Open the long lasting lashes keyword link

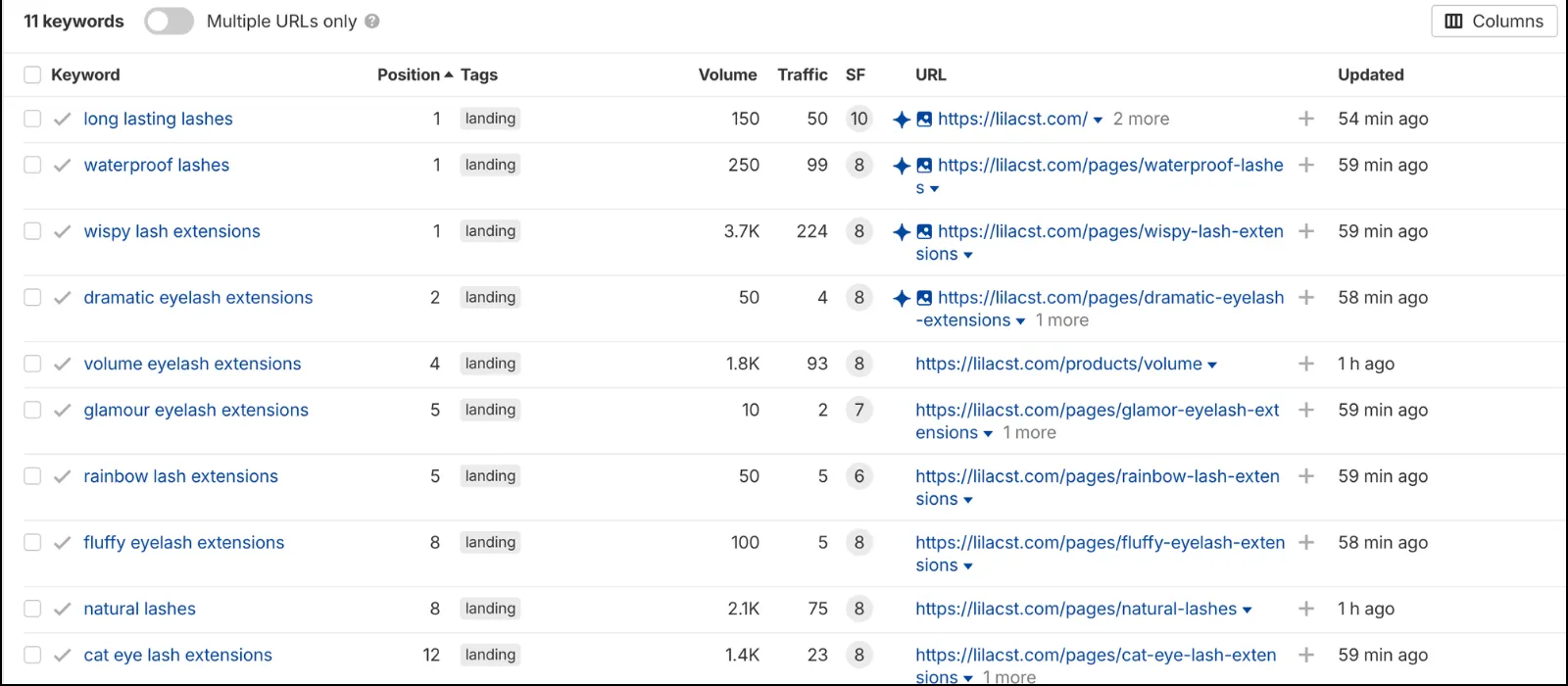pyautogui.click(x=158, y=119)
